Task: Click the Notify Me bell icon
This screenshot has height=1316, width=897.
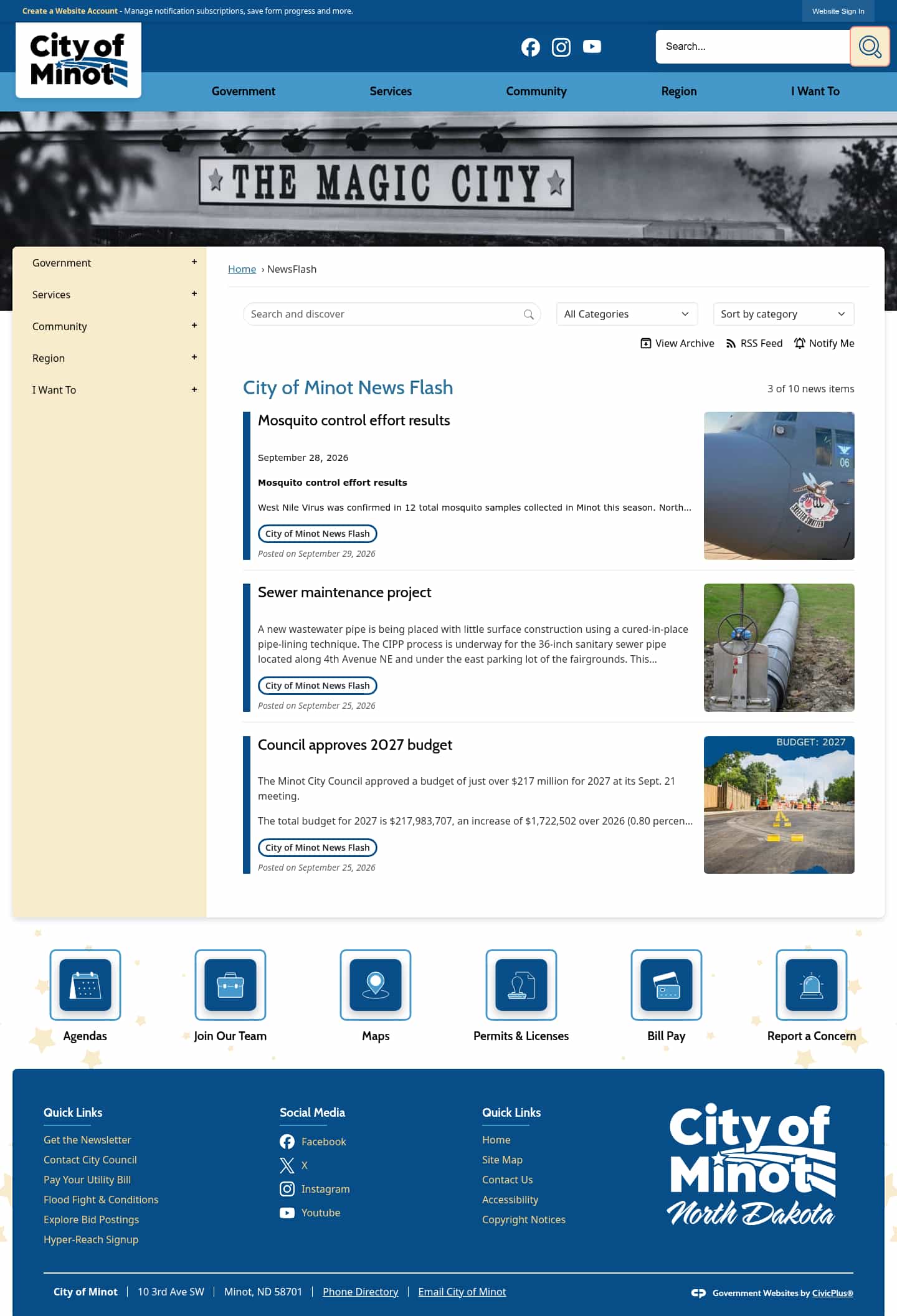Action: point(800,343)
